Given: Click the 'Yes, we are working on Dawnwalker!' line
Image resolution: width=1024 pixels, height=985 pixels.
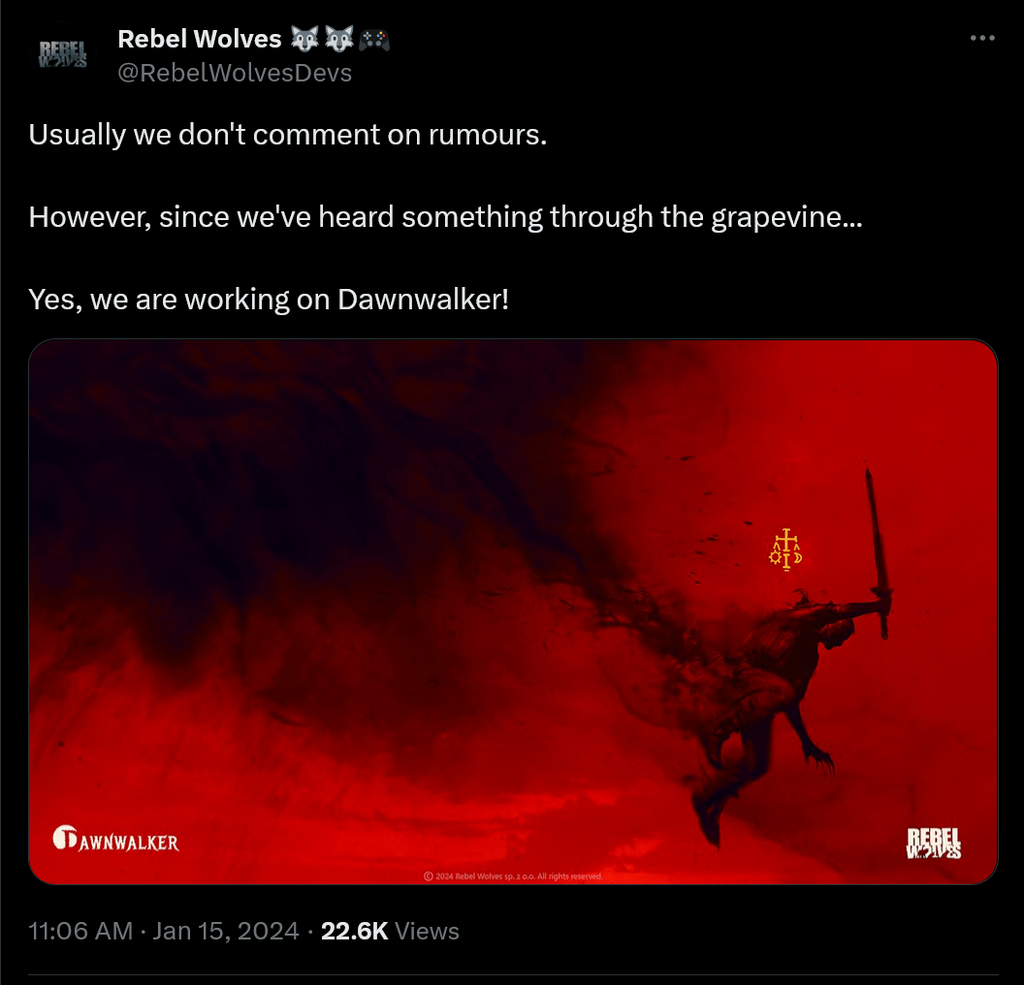Looking at the screenshot, I should pyautogui.click(x=268, y=299).
